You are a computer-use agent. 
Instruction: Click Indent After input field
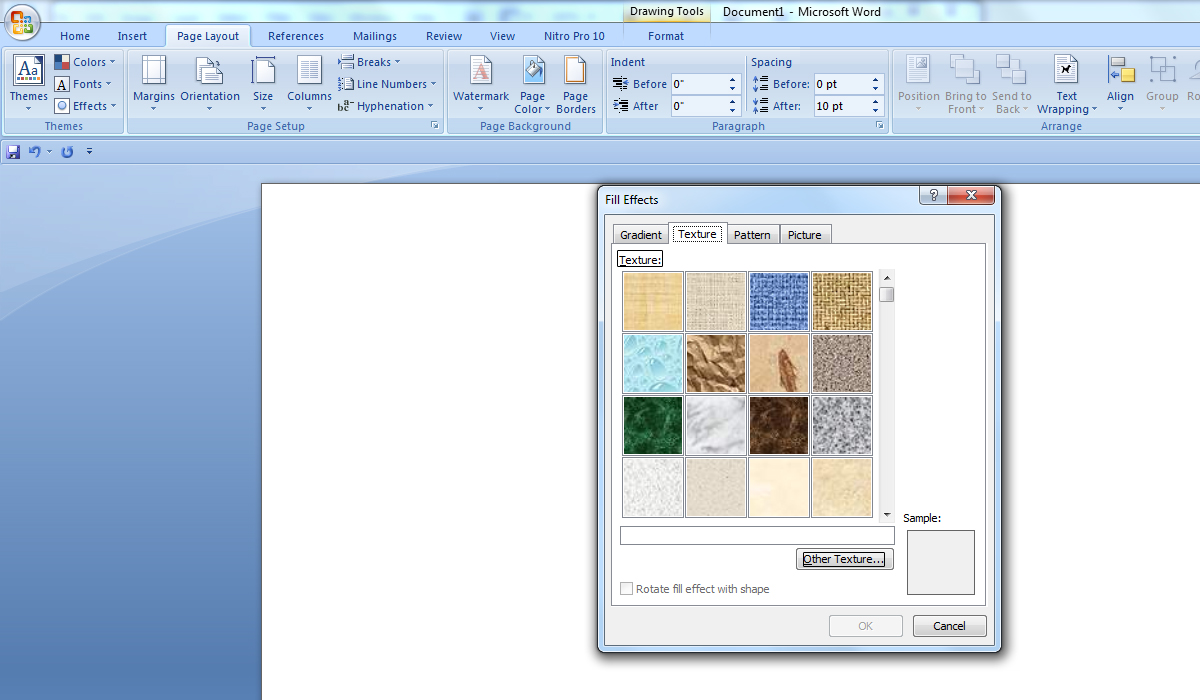click(698, 106)
